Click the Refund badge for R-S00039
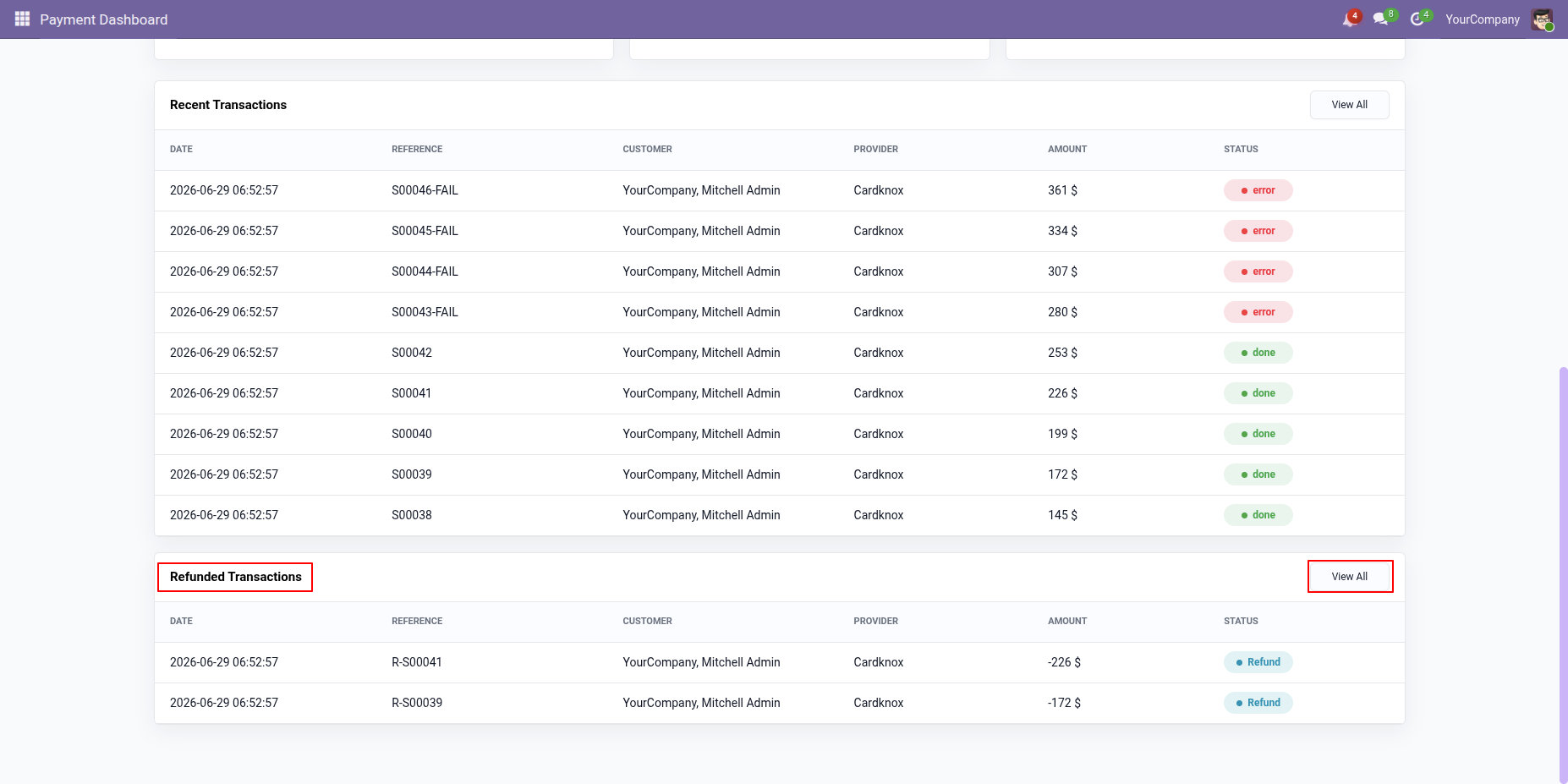Image resolution: width=1568 pixels, height=784 pixels. [x=1258, y=703]
